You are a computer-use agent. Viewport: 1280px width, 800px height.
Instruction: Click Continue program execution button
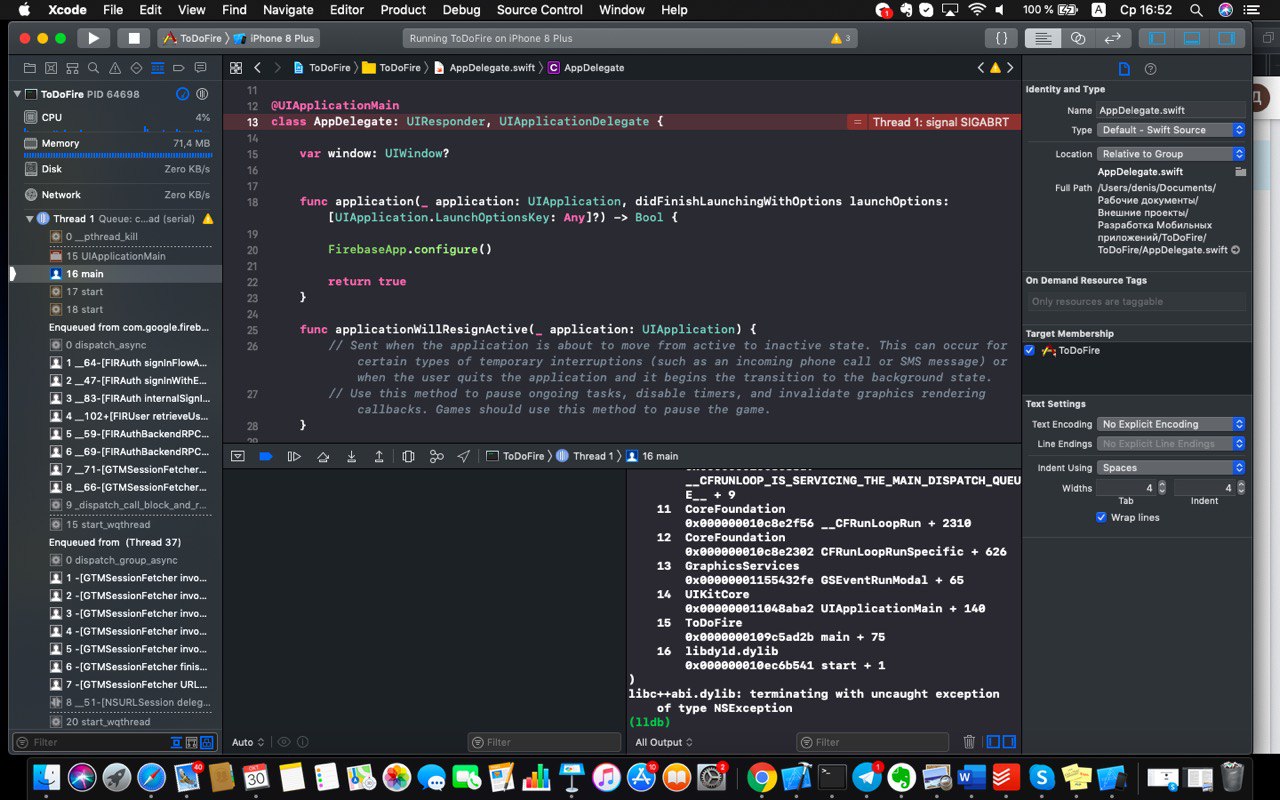[x=294, y=456]
